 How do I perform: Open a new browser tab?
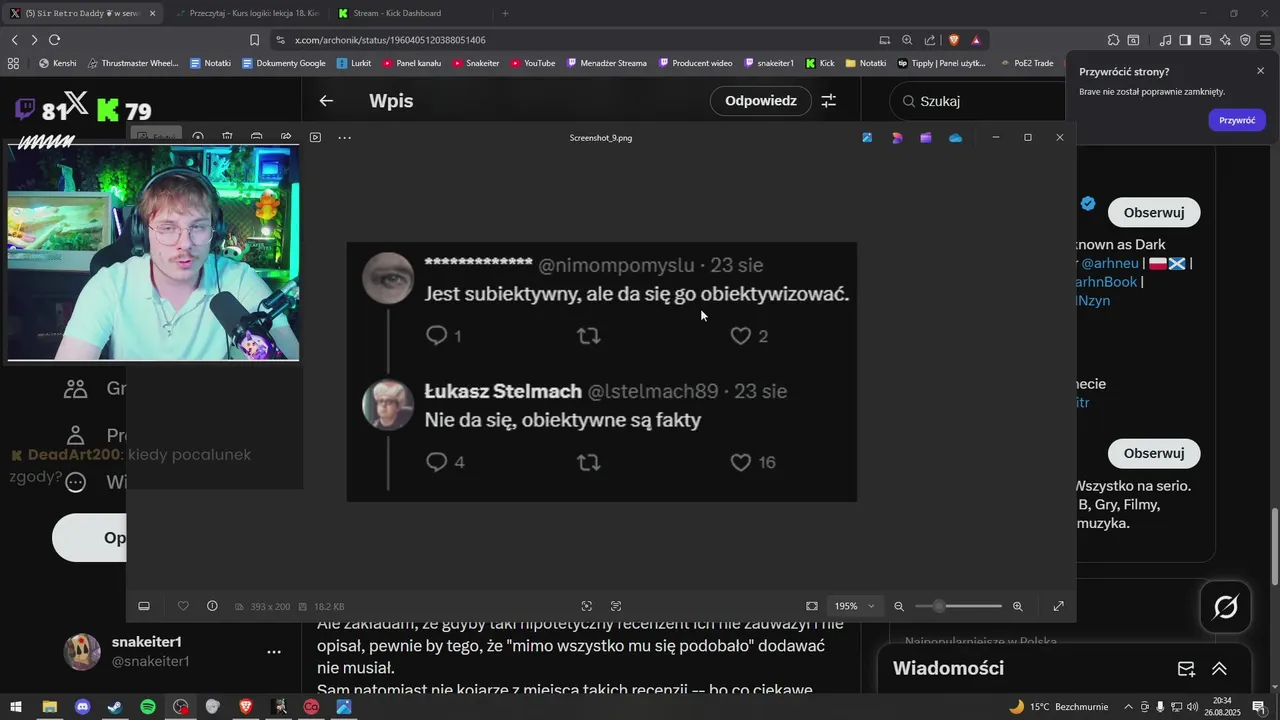click(505, 13)
